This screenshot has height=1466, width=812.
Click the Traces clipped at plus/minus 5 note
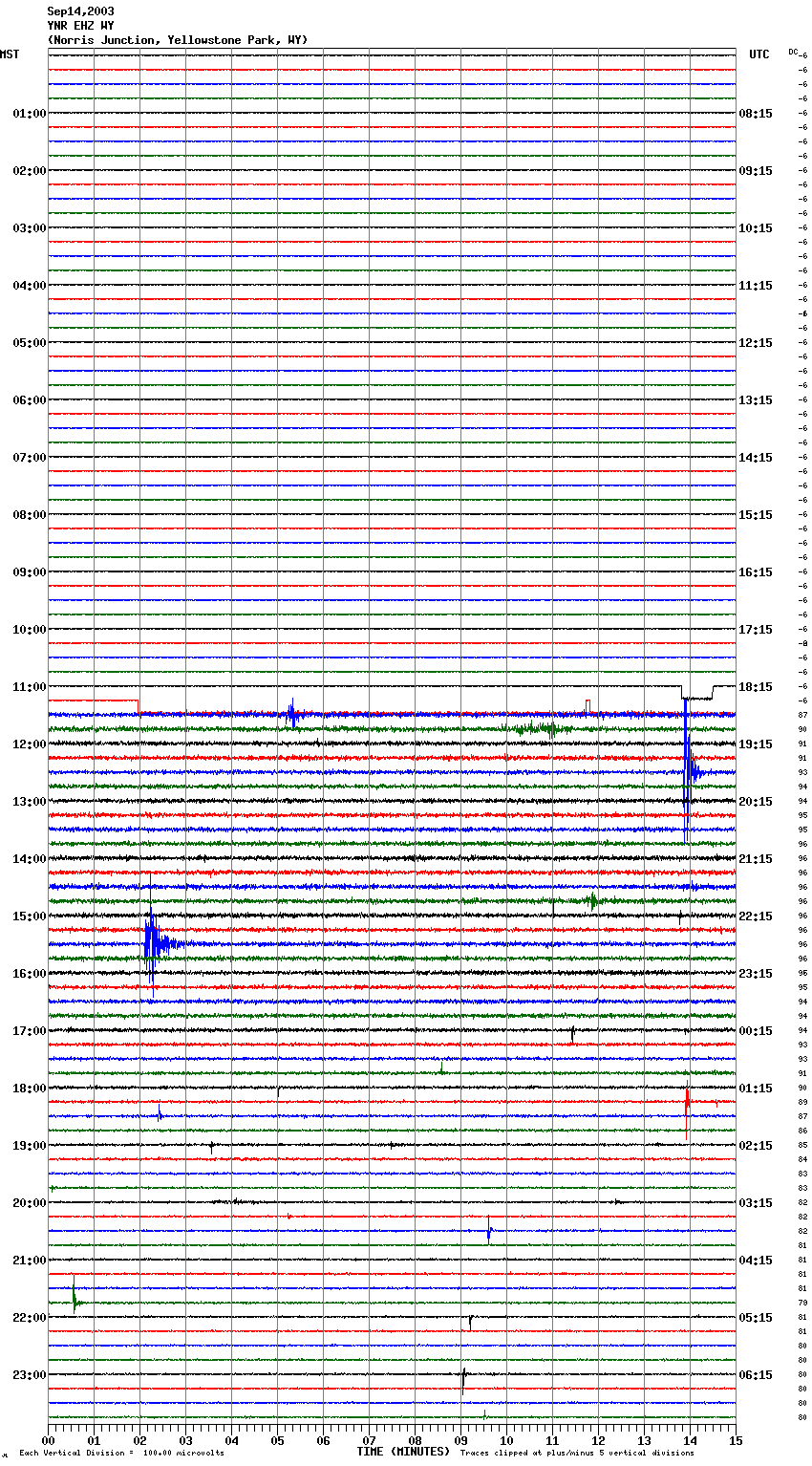point(577,1453)
